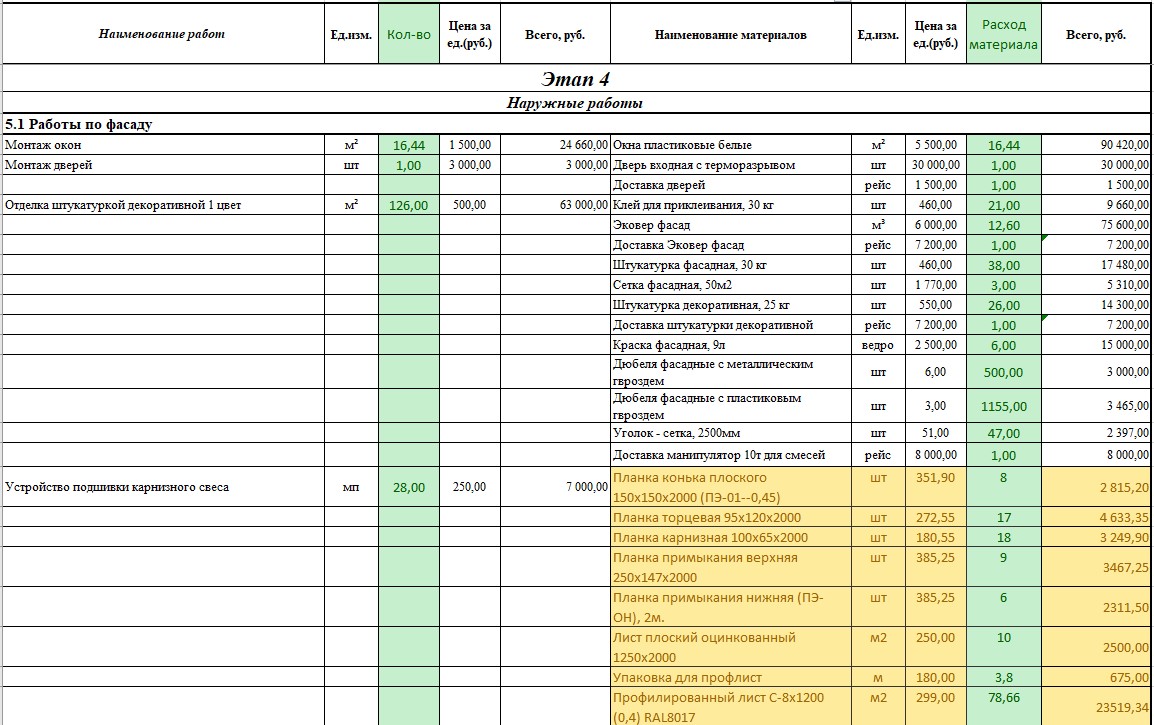Select the material usage value '500,00'
Image resolution: width=1154 pixels, height=725 pixels.
[1003, 372]
